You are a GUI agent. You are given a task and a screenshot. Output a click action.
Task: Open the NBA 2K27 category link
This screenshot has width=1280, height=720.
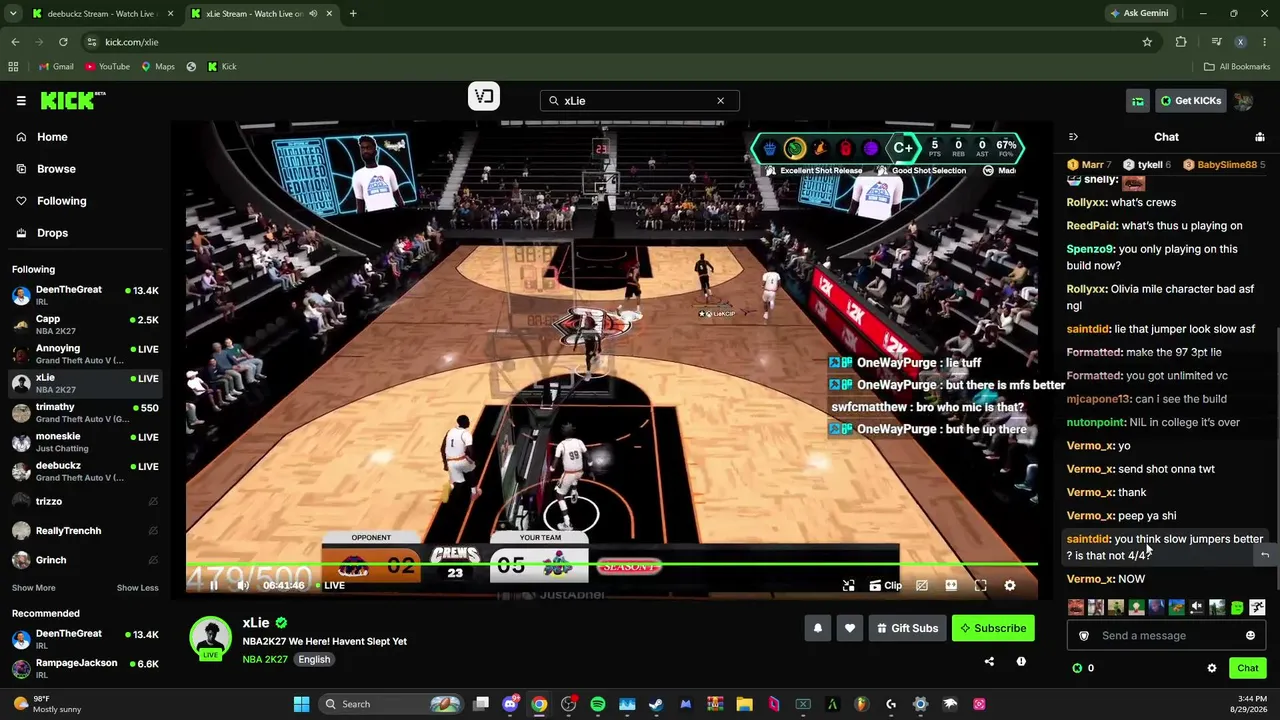(264, 659)
